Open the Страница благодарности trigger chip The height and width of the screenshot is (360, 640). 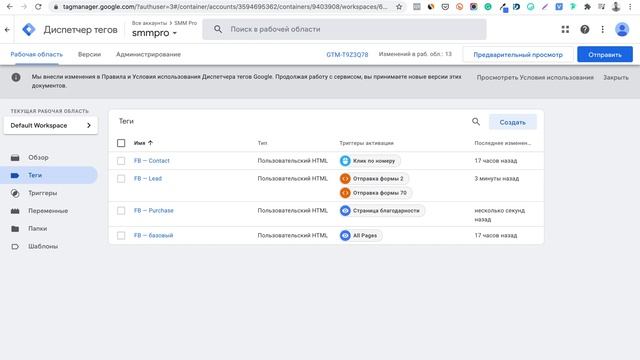[x=382, y=211]
